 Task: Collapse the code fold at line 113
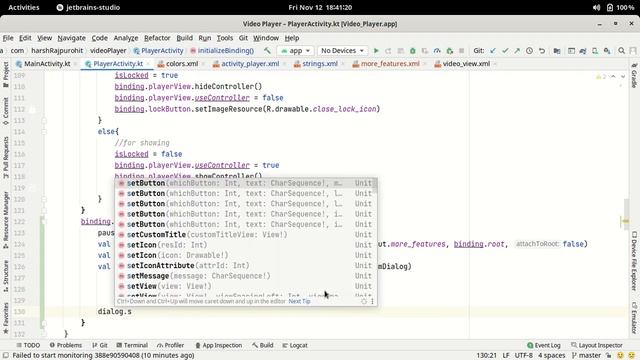[x=44, y=121]
